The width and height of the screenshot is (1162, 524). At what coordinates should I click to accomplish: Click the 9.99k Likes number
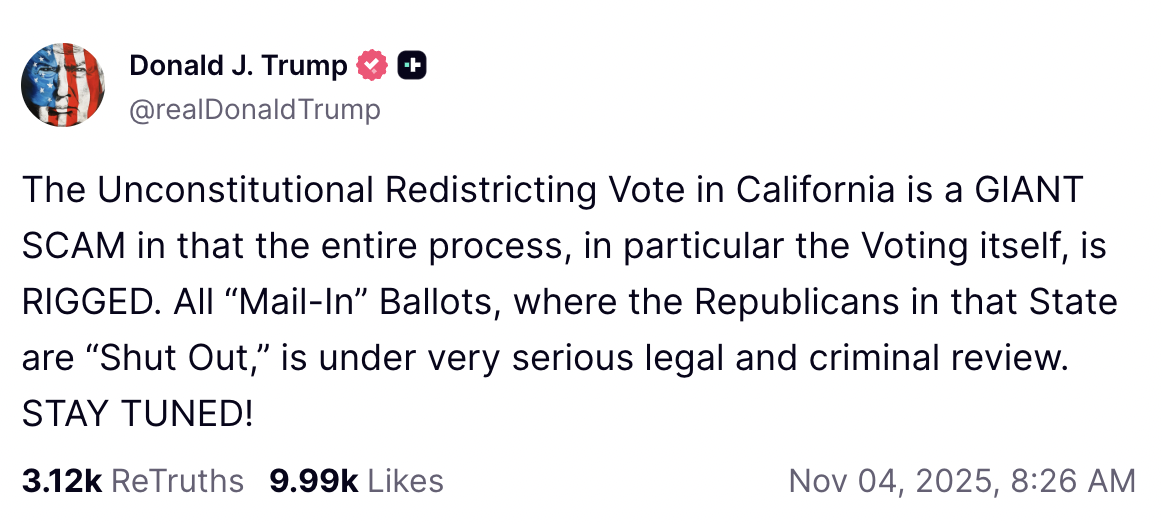pos(313,481)
